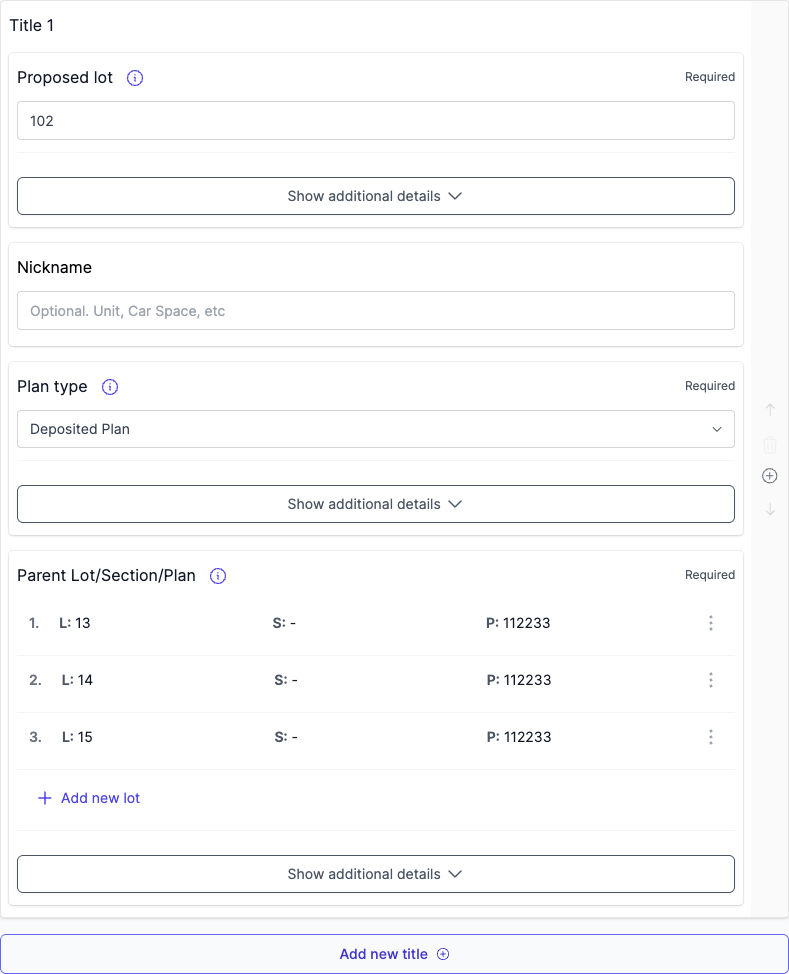The image size is (789, 974).
Task: Click the circled plus icon in side toolbar
Action: [770, 476]
